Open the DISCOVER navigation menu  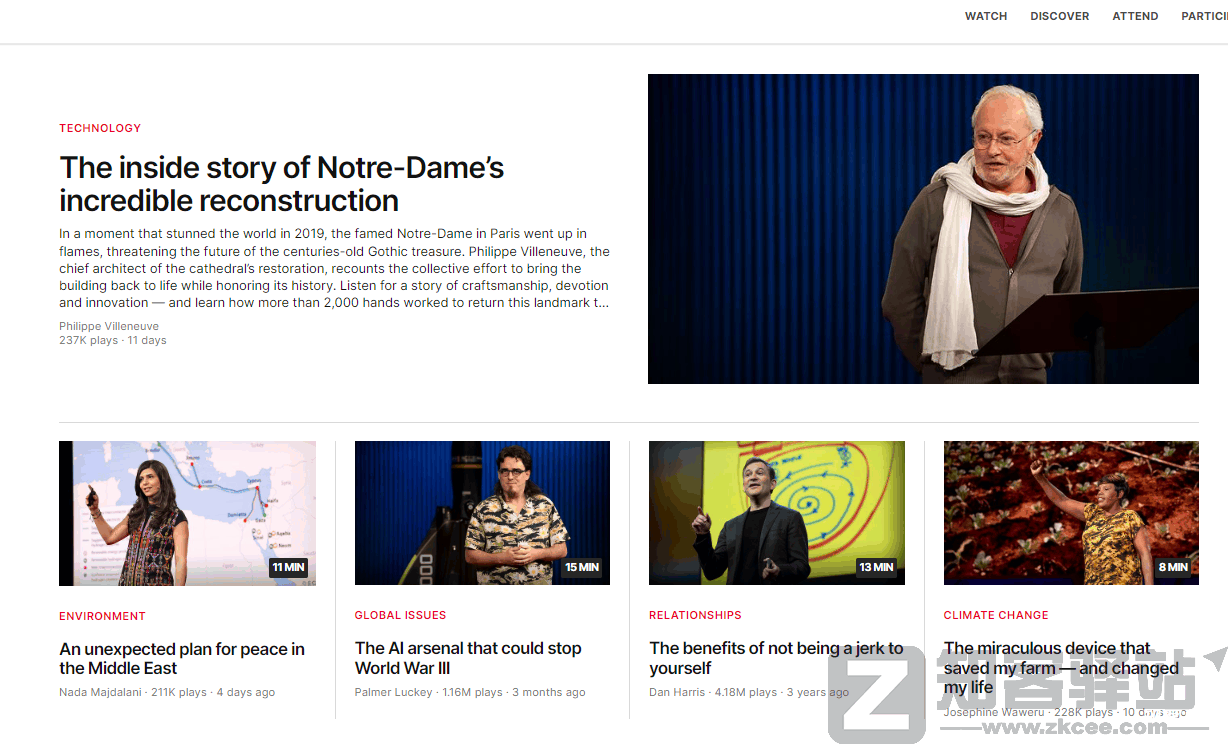point(1059,16)
